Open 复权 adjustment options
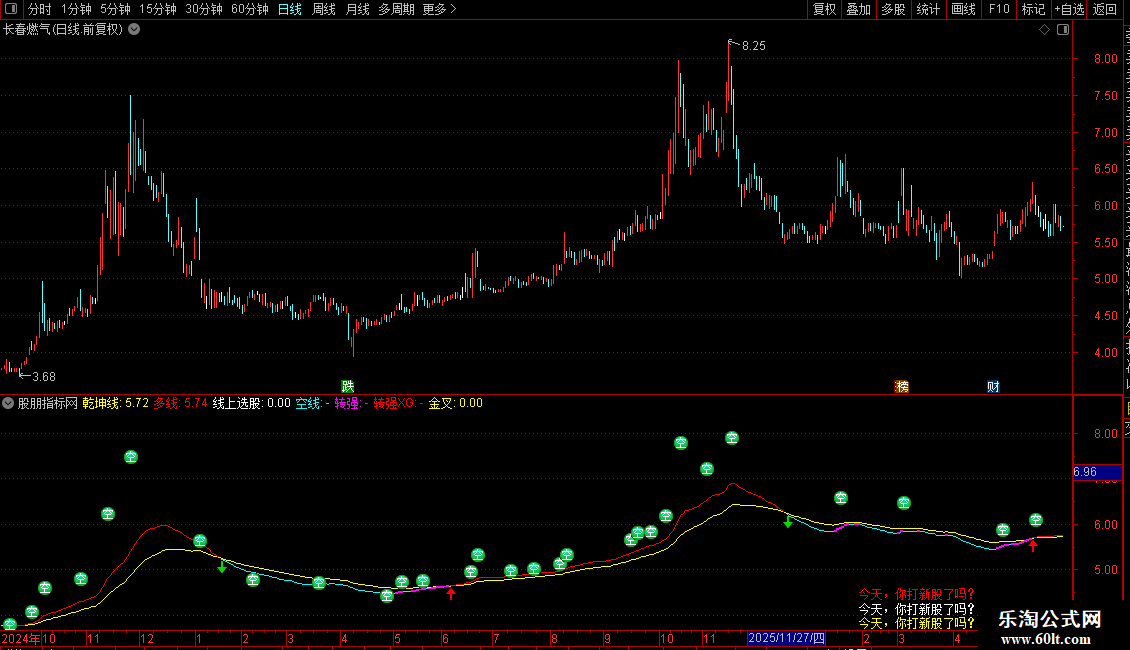The image size is (1130, 650). pyautogui.click(x=824, y=9)
